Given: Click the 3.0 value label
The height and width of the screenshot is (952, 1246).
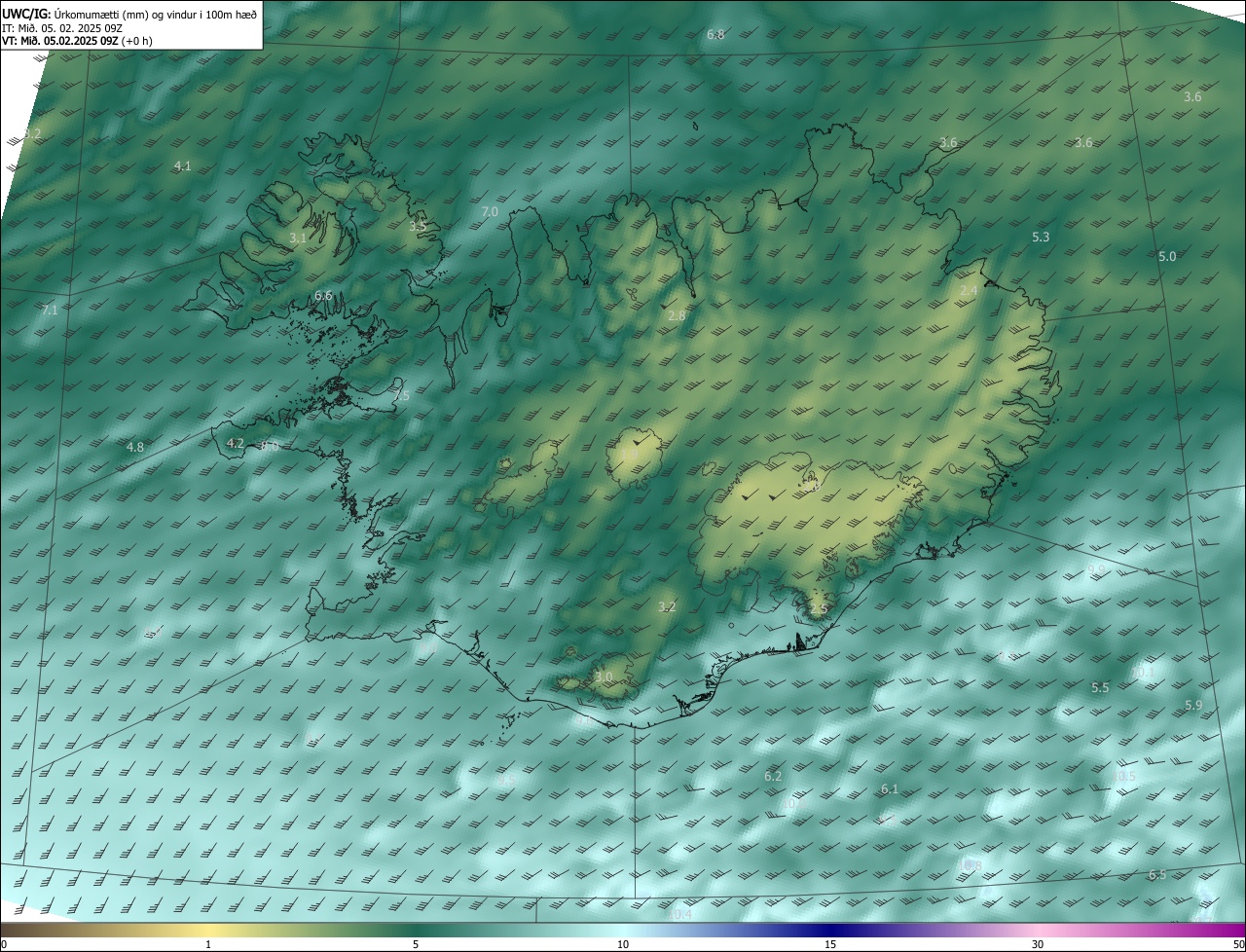Looking at the screenshot, I should (604, 677).
